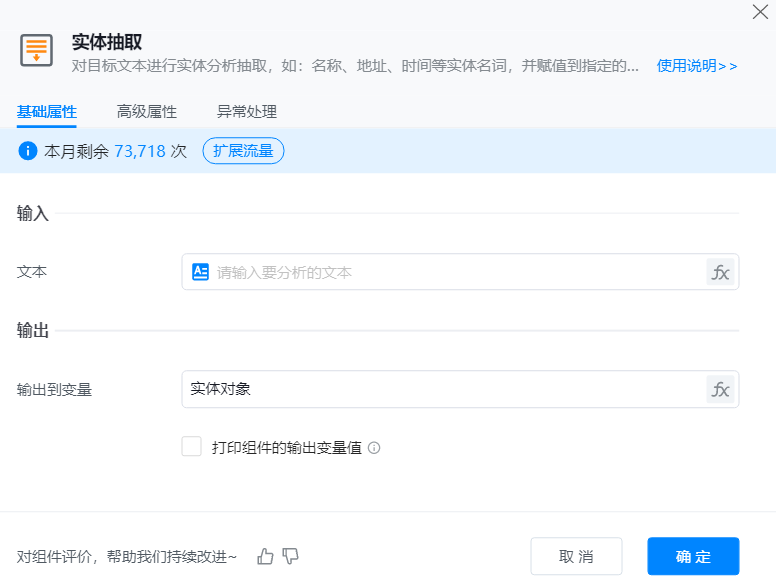This screenshot has width=776, height=577.
Task: Open fx expression editor for 文本
Action: click(720, 272)
